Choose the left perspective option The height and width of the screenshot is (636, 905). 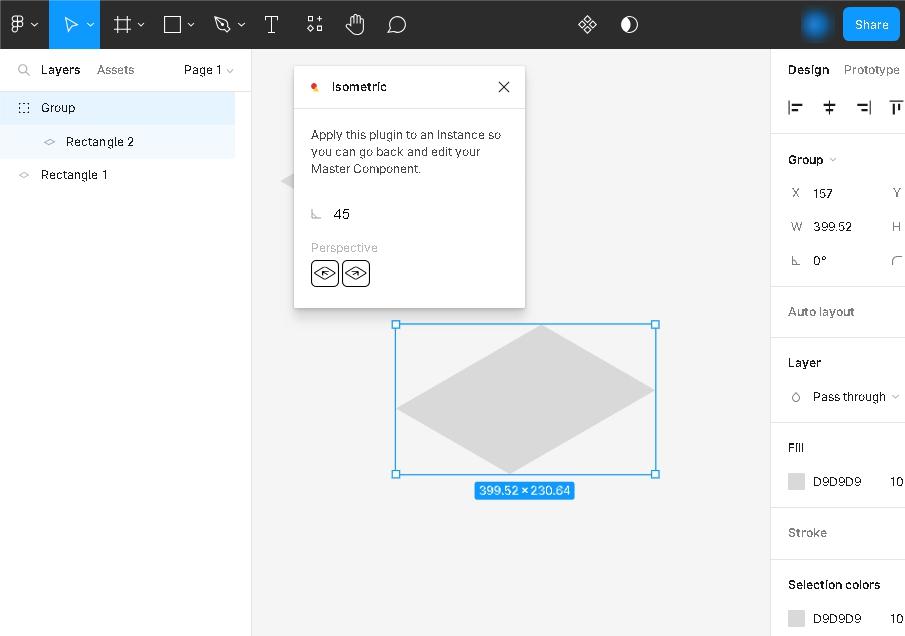pos(325,273)
